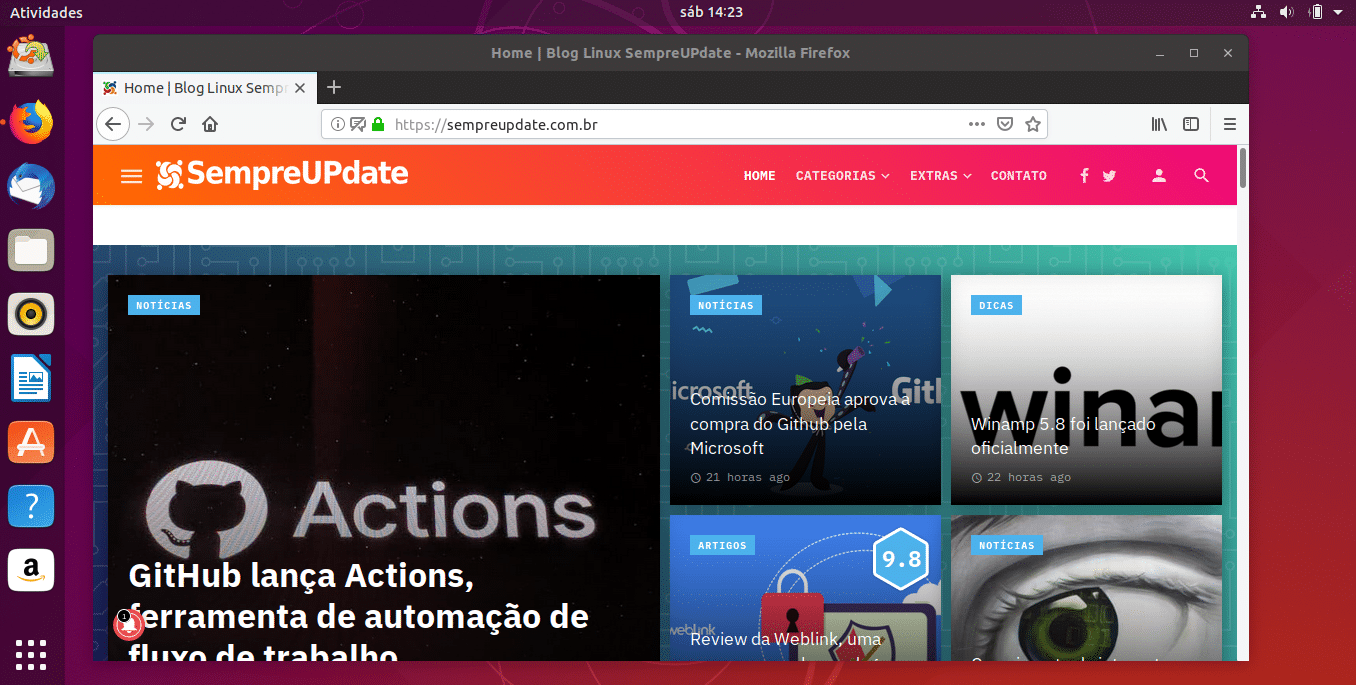Show site information icon in URL bar

click(x=338, y=124)
